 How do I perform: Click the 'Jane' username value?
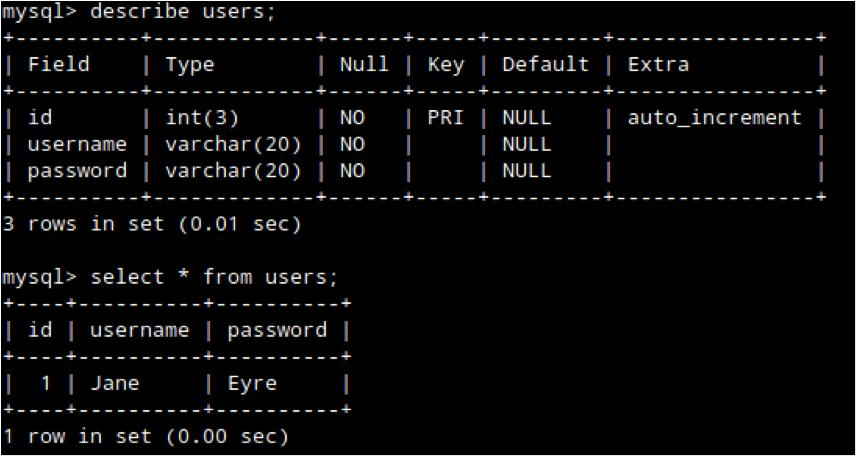115,383
